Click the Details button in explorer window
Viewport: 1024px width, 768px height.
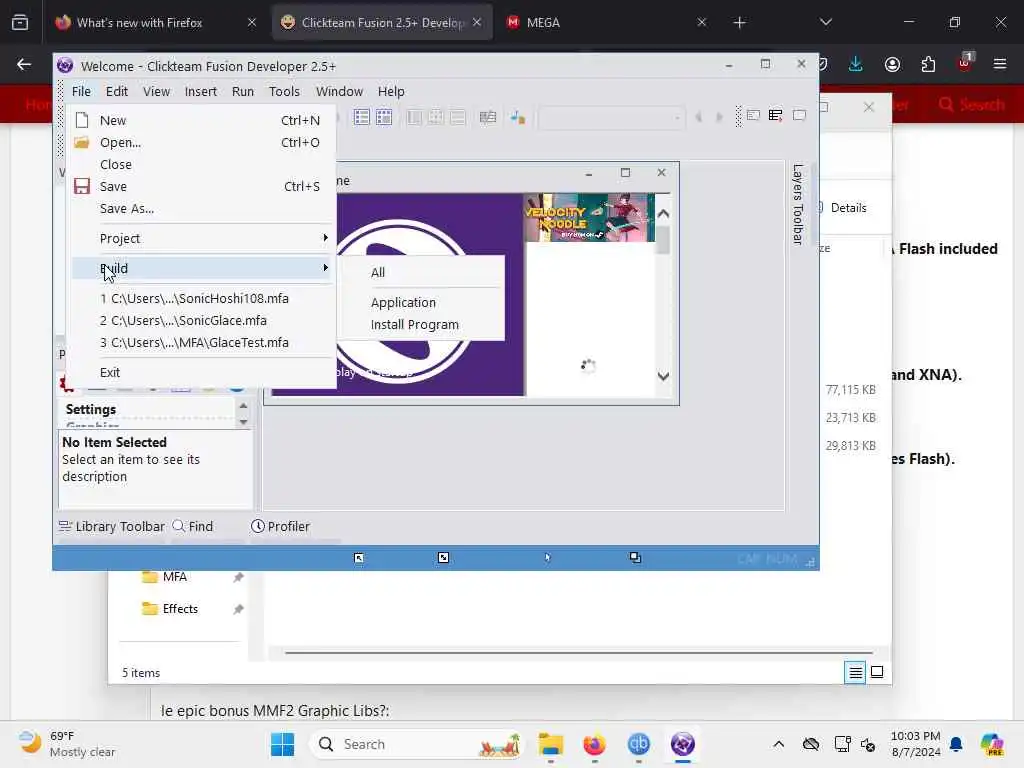843,208
